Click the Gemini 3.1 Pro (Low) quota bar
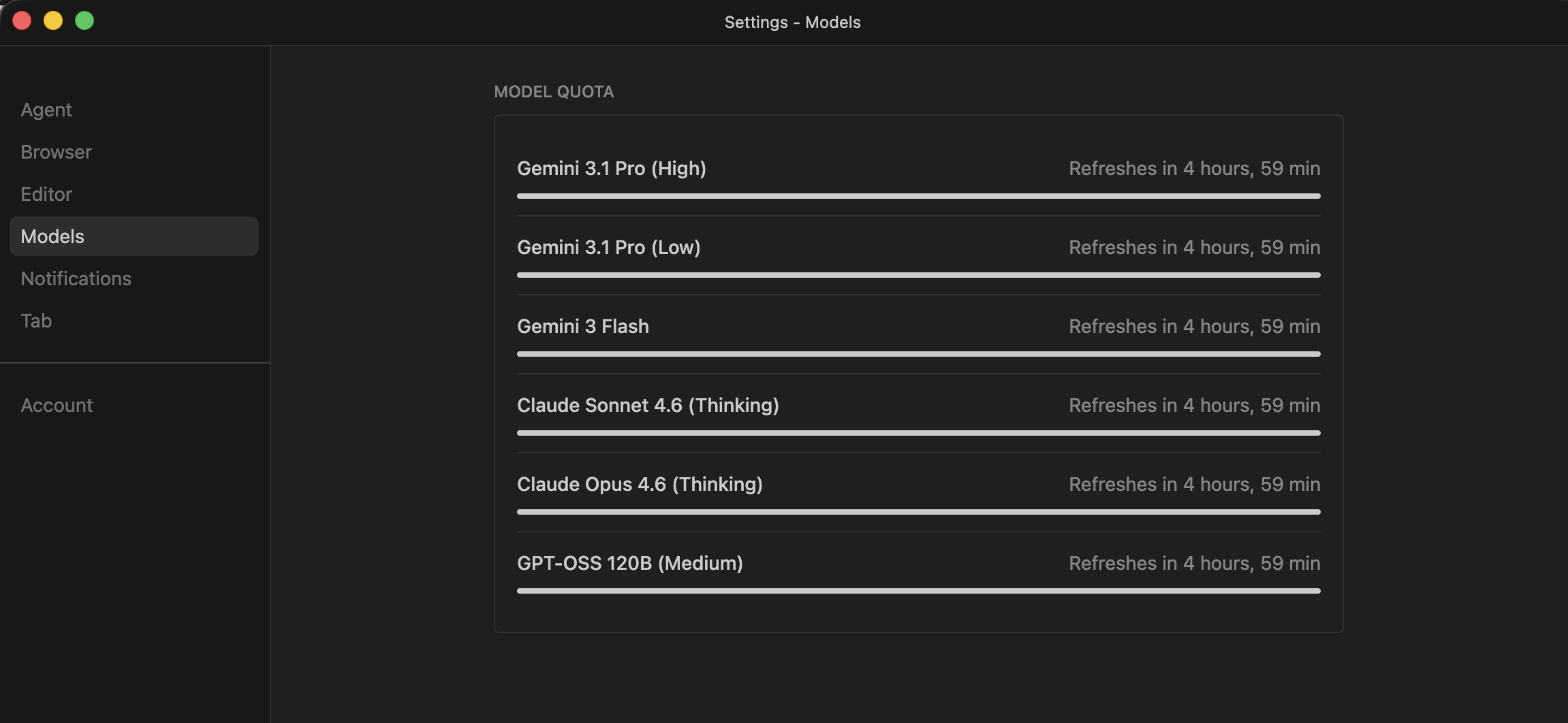Viewport: 1568px width, 723px height. point(918,275)
